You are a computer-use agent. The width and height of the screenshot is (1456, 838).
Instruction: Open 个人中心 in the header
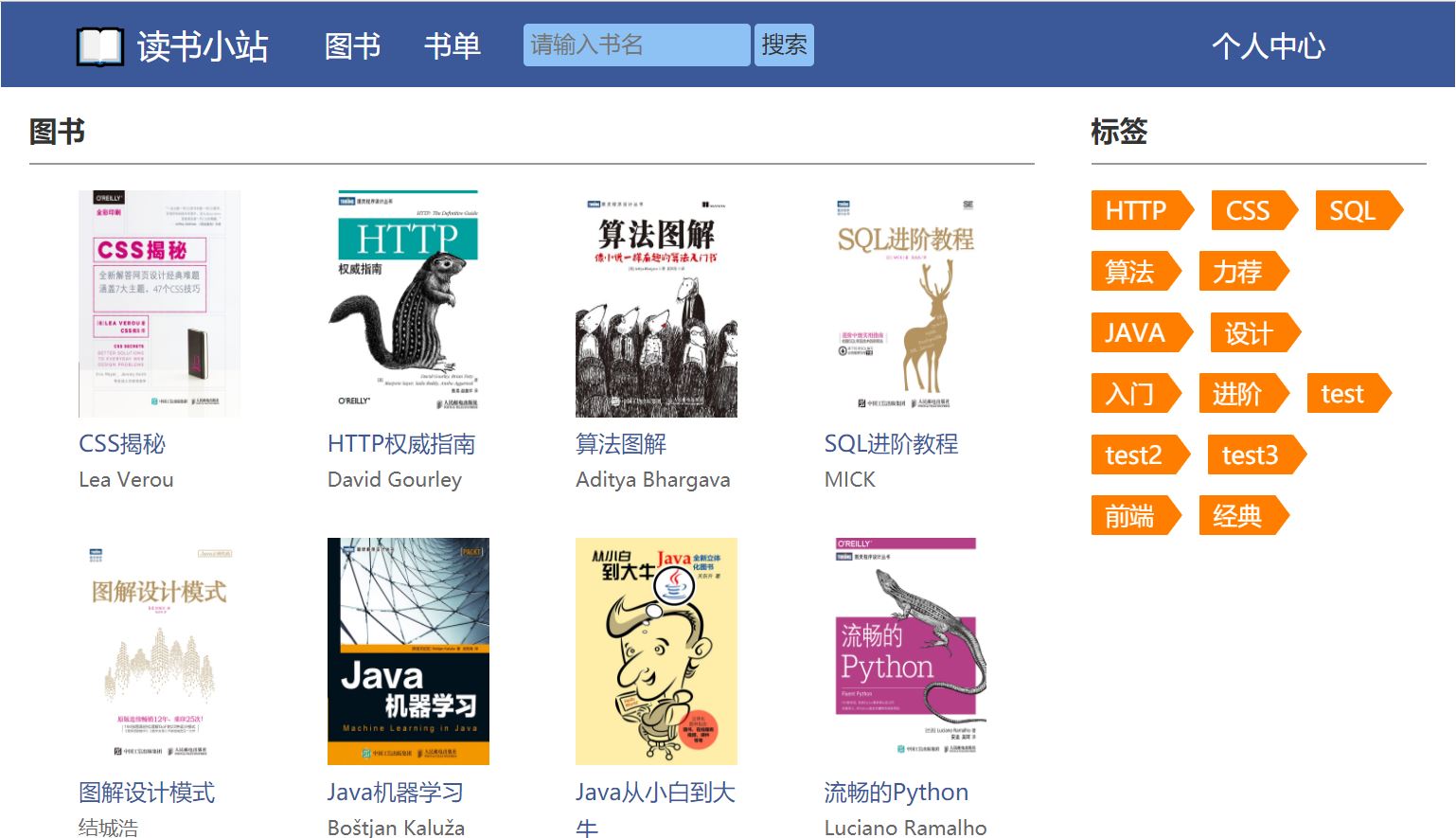[x=1269, y=45]
